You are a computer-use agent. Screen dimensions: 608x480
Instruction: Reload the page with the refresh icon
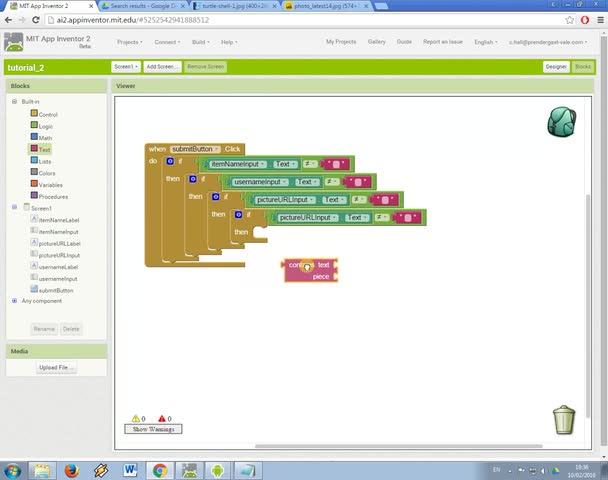click(x=36, y=20)
